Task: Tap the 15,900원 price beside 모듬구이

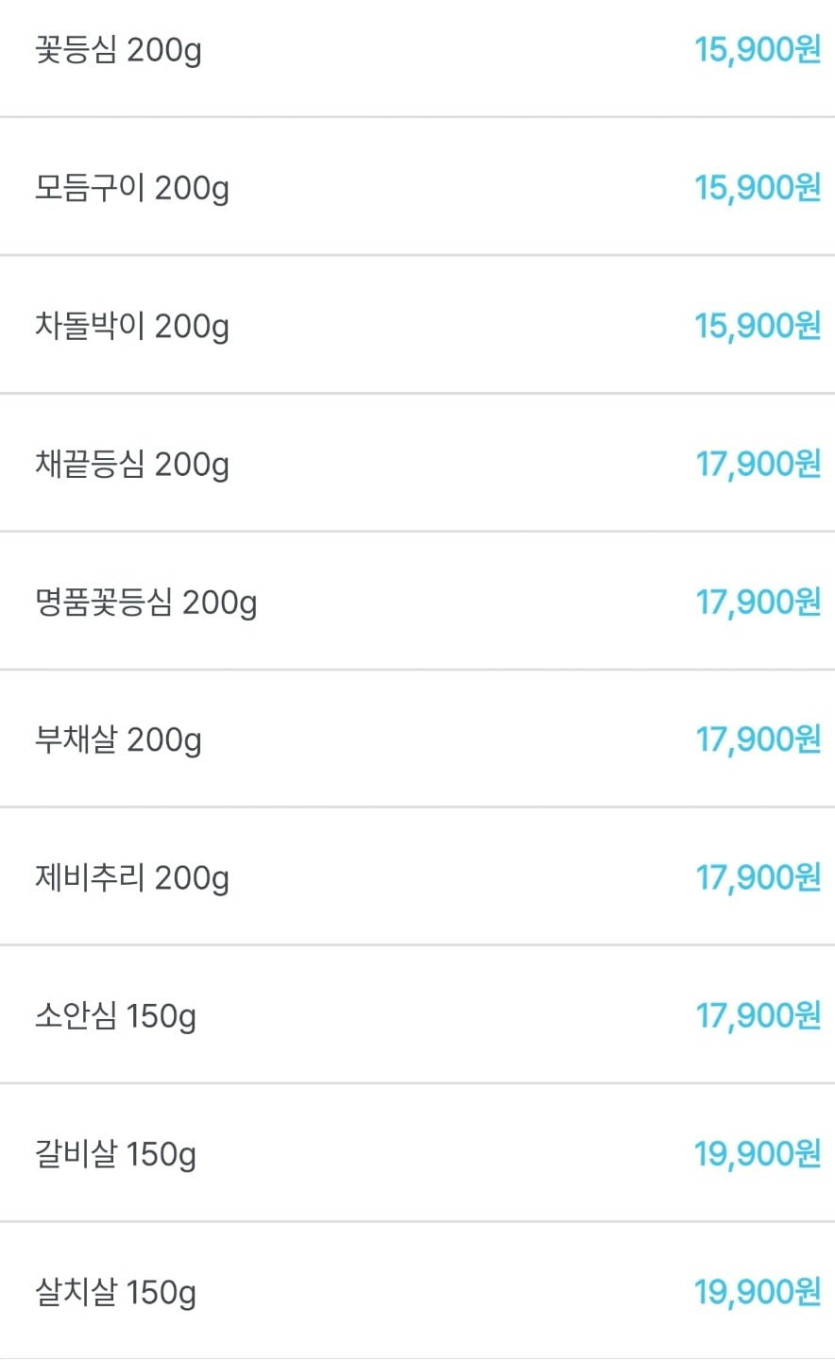Action: click(758, 187)
